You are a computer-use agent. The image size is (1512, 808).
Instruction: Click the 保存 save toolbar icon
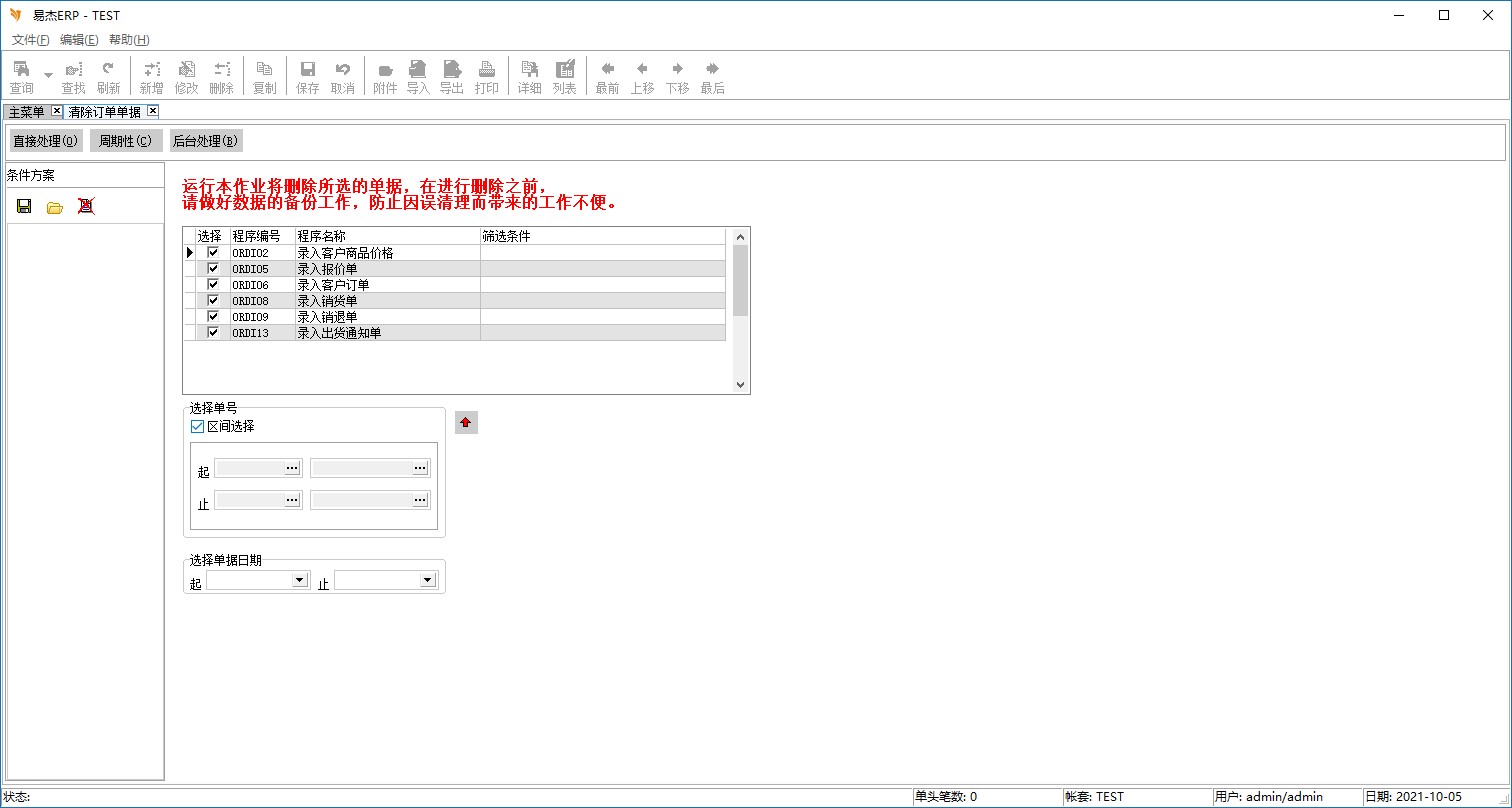pyautogui.click(x=308, y=77)
